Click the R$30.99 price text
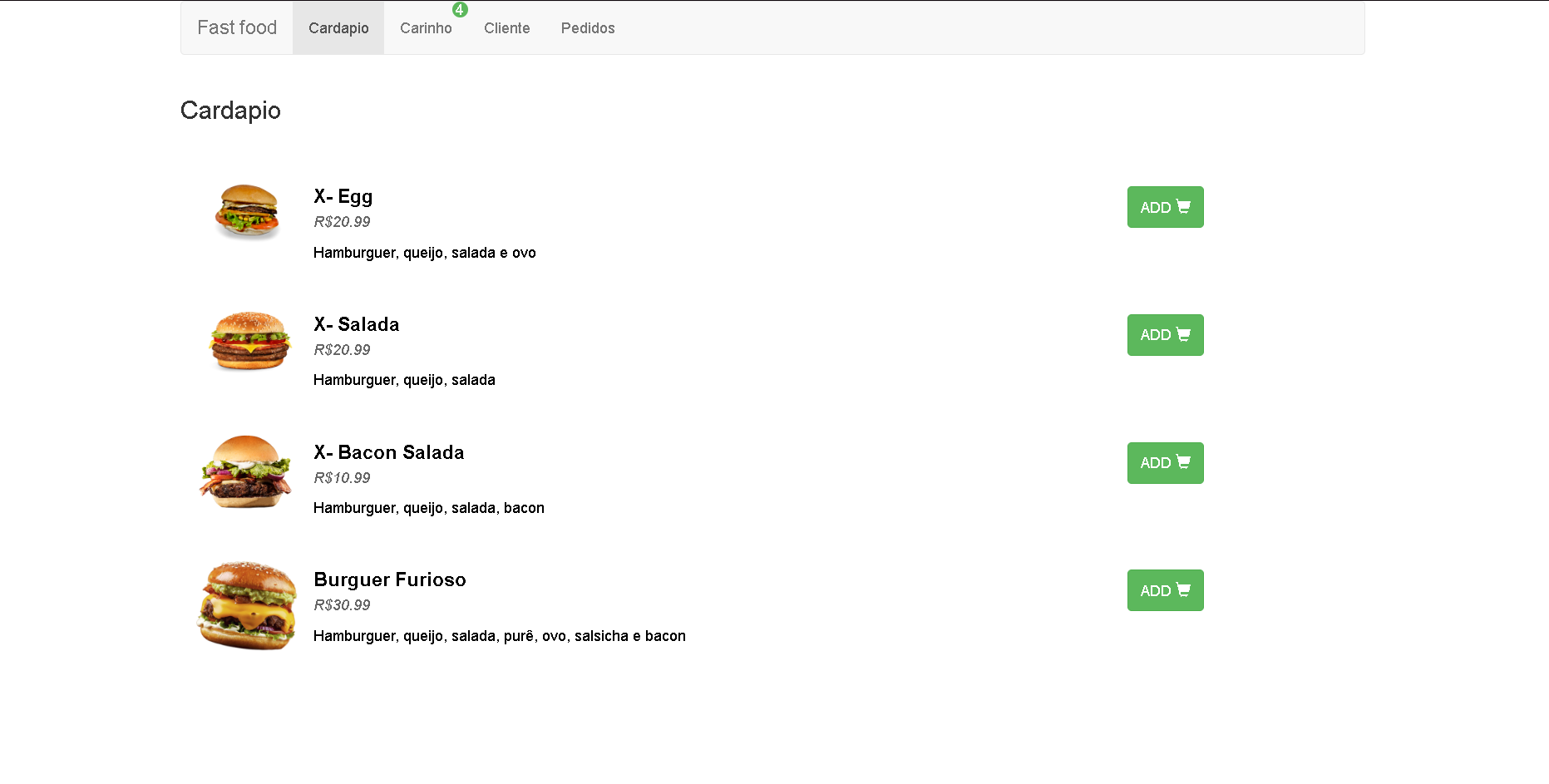The width and height of the screenshot is (1549, 784). click(342, 605)
